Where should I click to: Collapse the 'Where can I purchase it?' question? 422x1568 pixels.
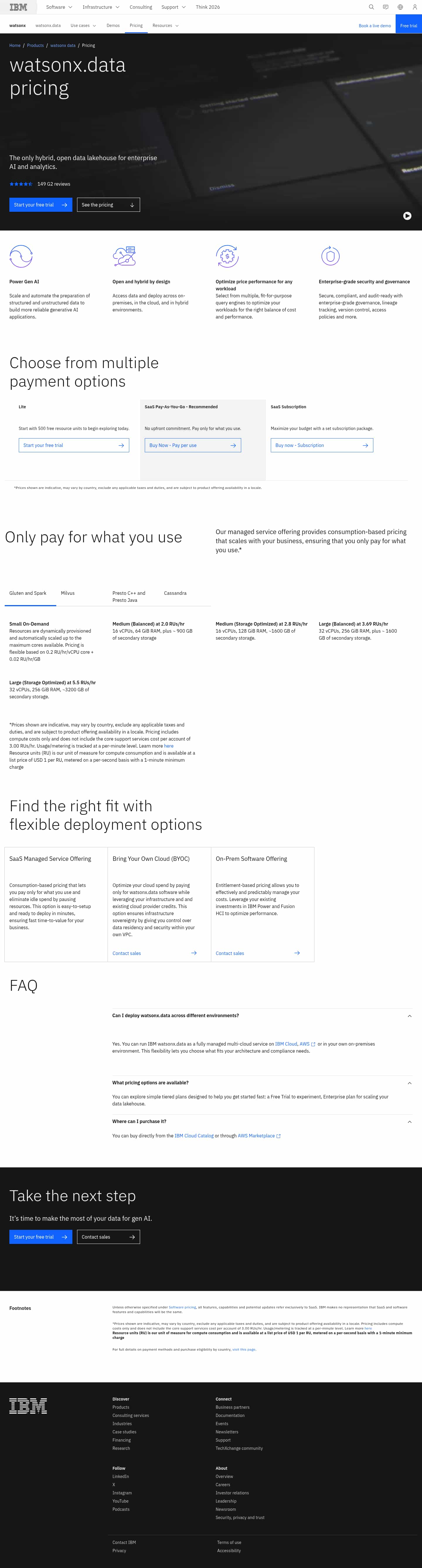pos(409,1121)
